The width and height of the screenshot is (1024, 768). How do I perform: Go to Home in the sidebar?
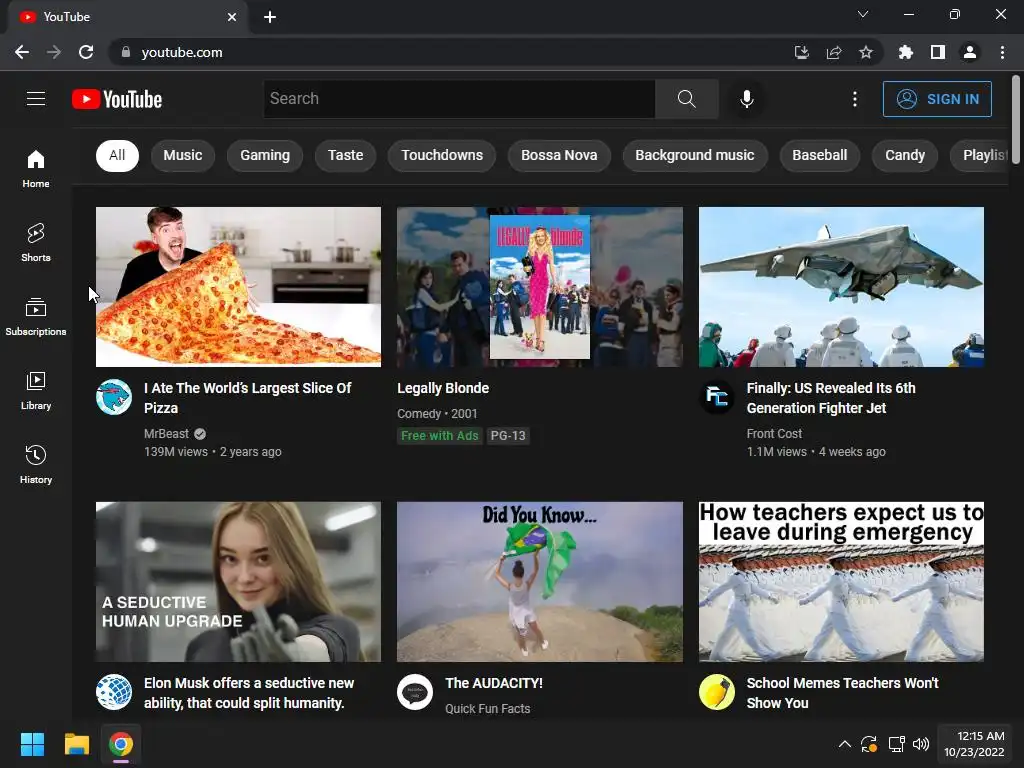(36, 168)
